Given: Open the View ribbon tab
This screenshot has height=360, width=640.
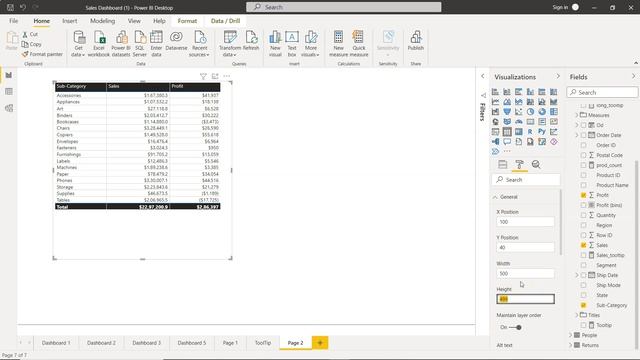Looking at the screenshot, I should (x=134, y=21).
